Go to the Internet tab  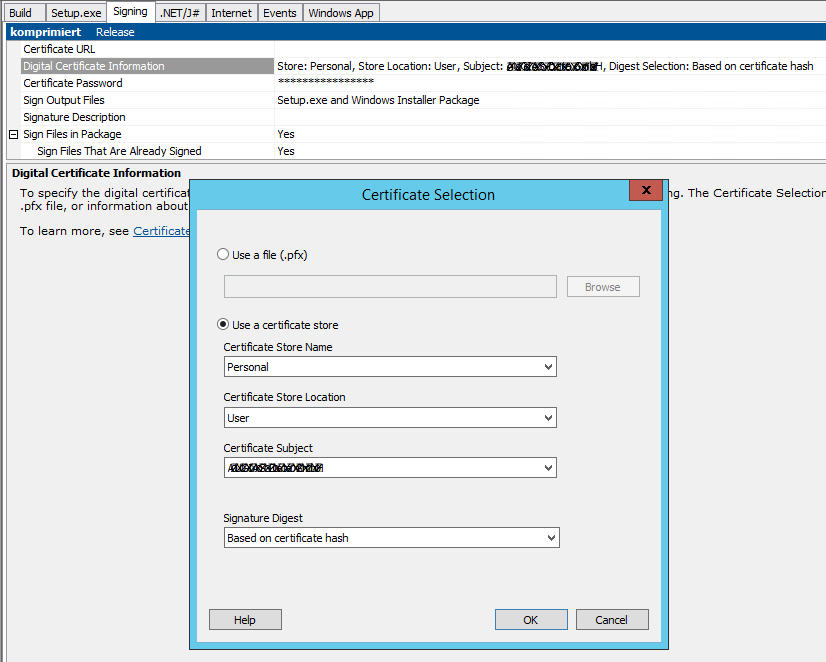231,13
